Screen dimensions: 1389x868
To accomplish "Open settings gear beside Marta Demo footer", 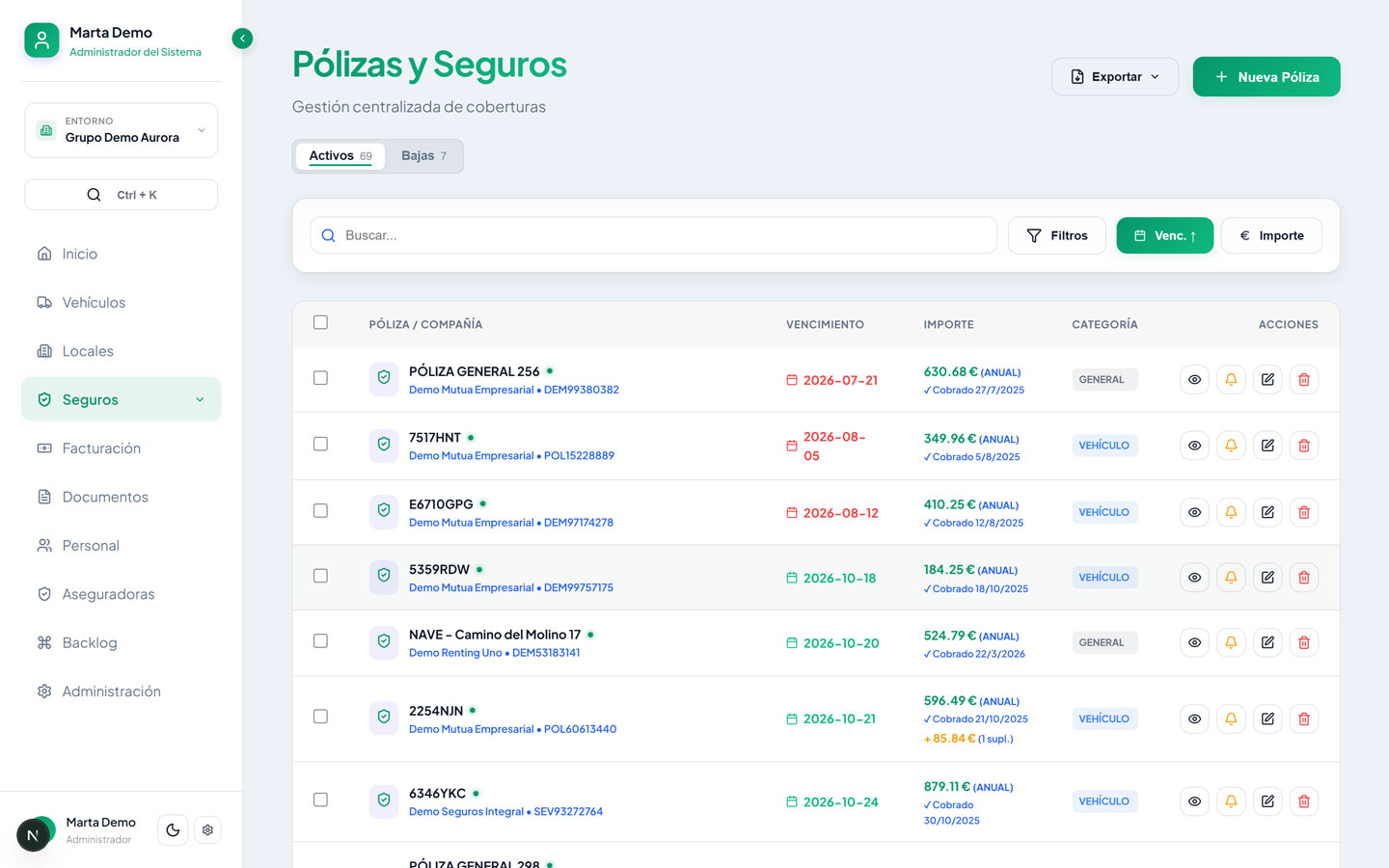I will (207, 830).
